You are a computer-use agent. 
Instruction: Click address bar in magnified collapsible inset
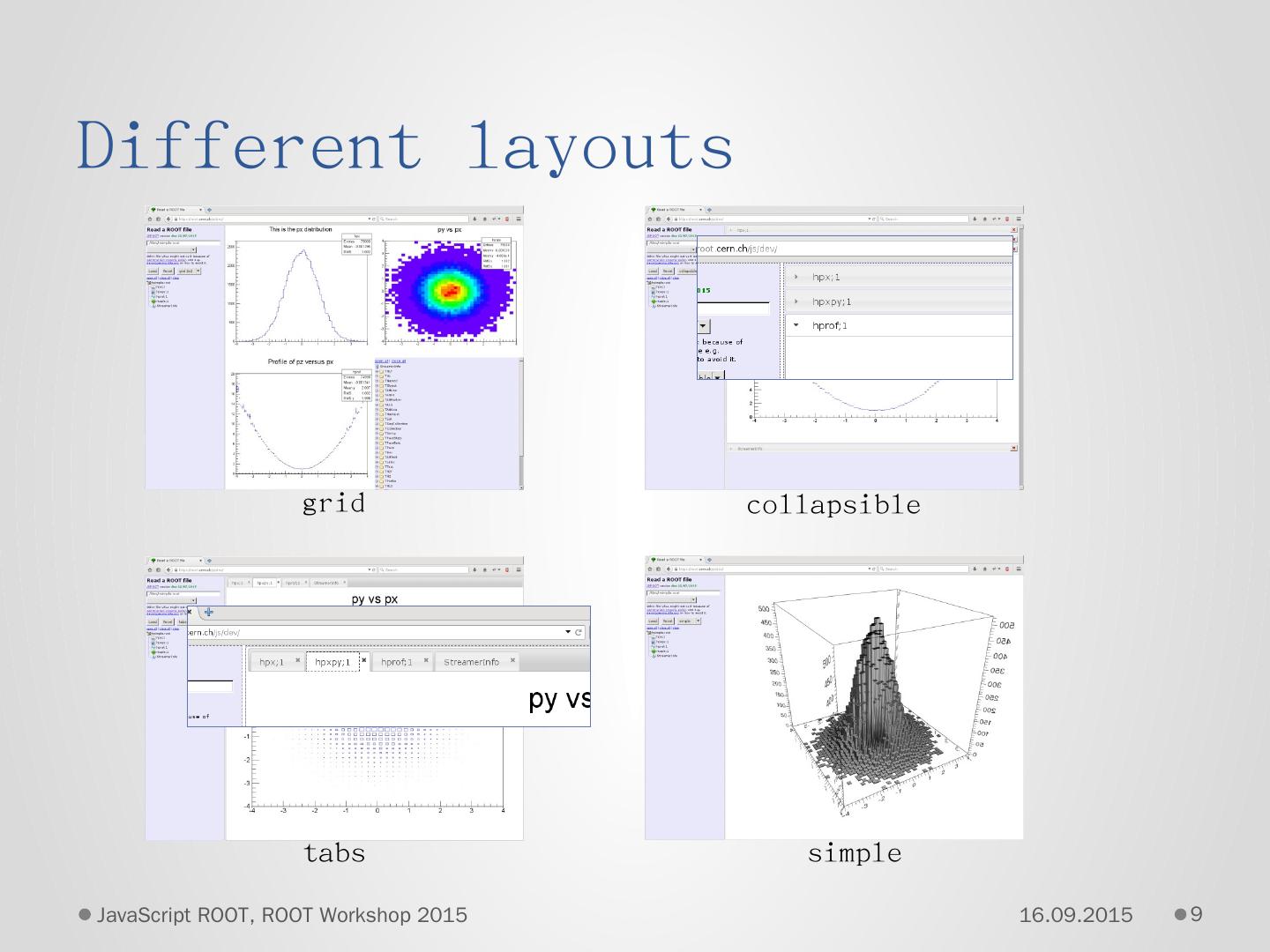(x=854, y=249)
